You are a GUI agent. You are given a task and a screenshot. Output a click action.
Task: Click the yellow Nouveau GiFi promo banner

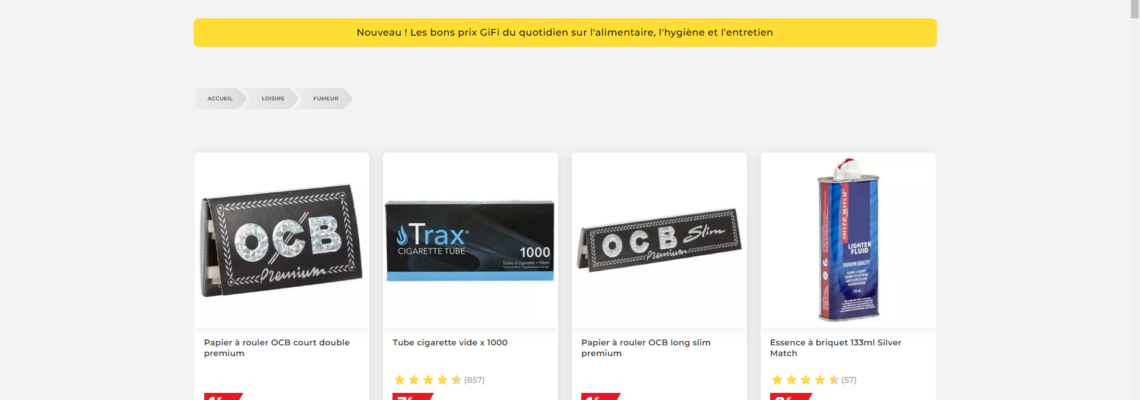click(565, 33)
